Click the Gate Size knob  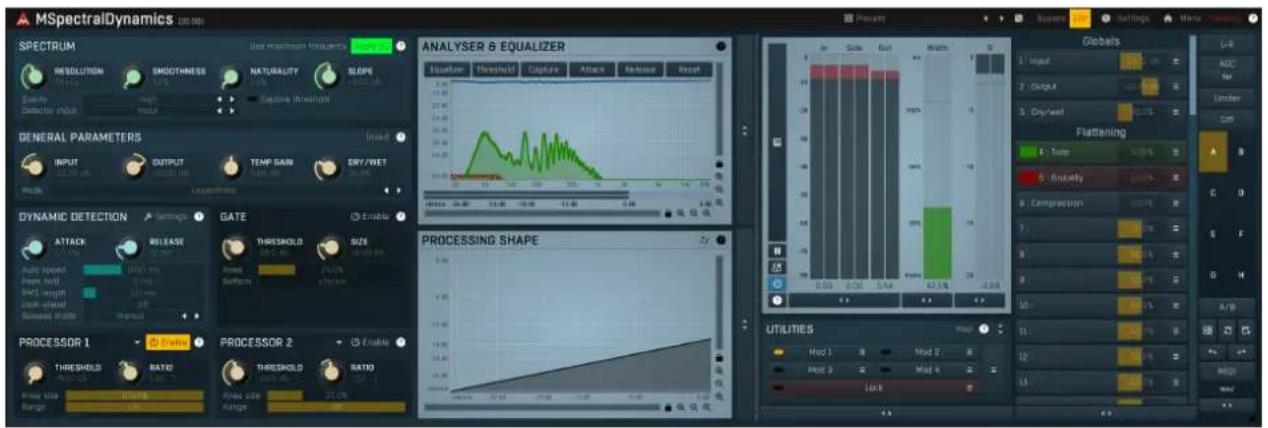(x=329, y=246)
